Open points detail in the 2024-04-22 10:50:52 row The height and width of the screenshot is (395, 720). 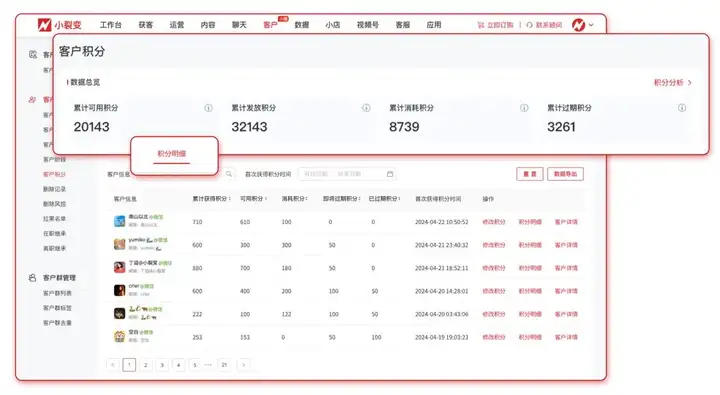click(x=530, y=222)
